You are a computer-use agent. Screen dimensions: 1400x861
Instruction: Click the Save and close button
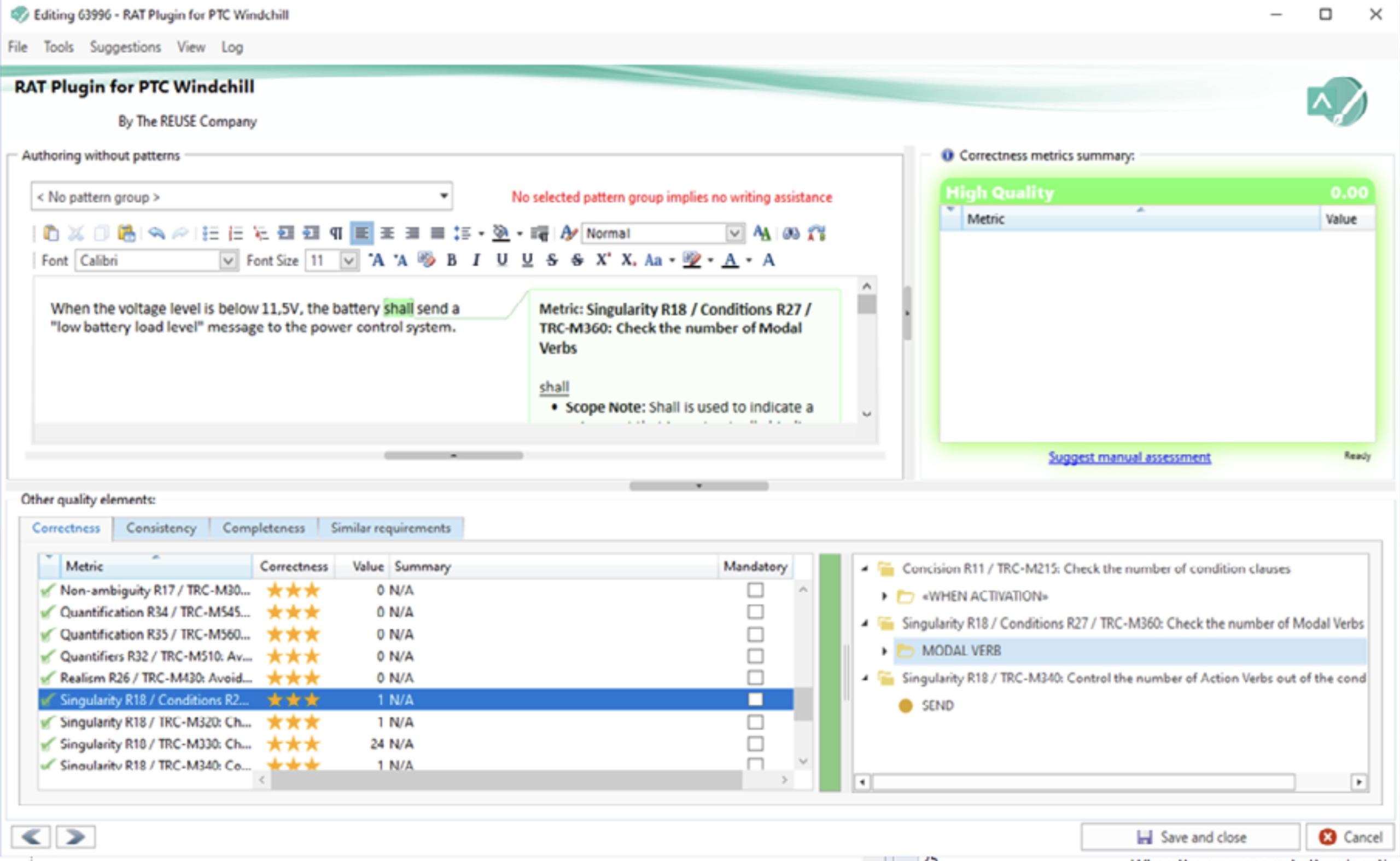coord(1191,837)
